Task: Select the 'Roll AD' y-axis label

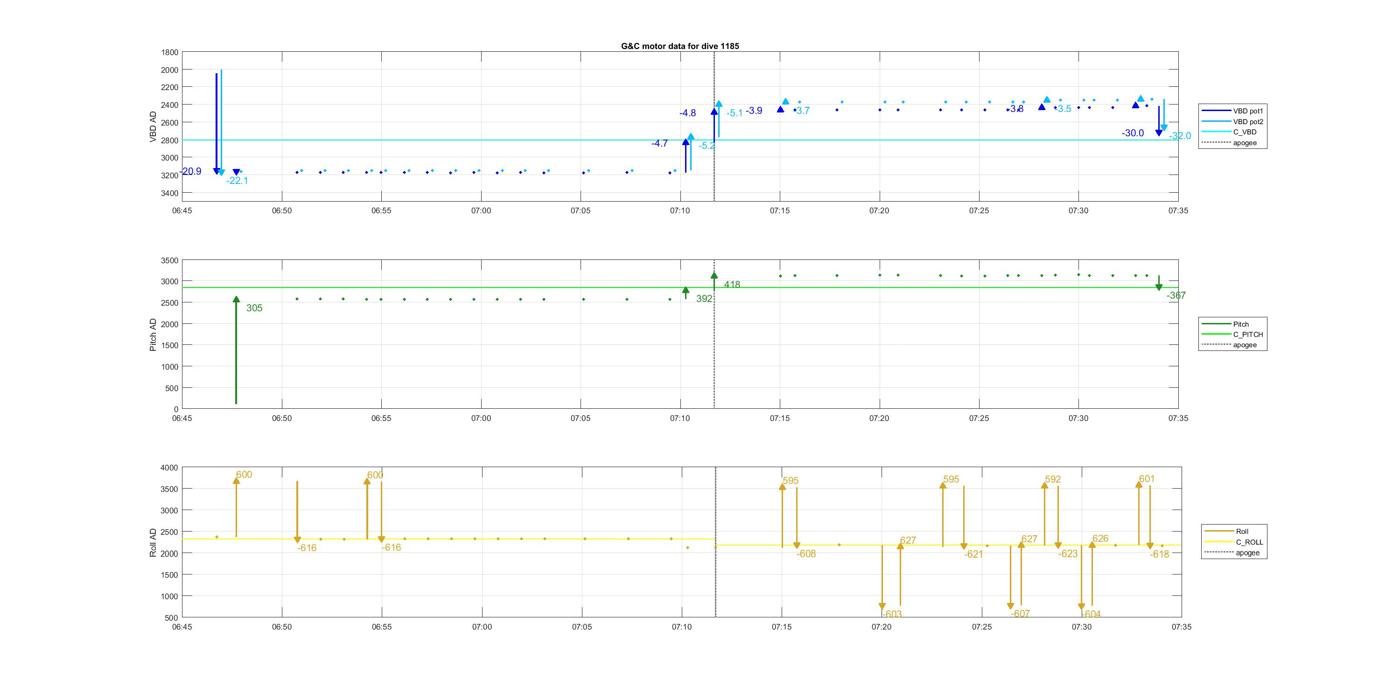Action: pyautogui.click(x=153, y=541)
